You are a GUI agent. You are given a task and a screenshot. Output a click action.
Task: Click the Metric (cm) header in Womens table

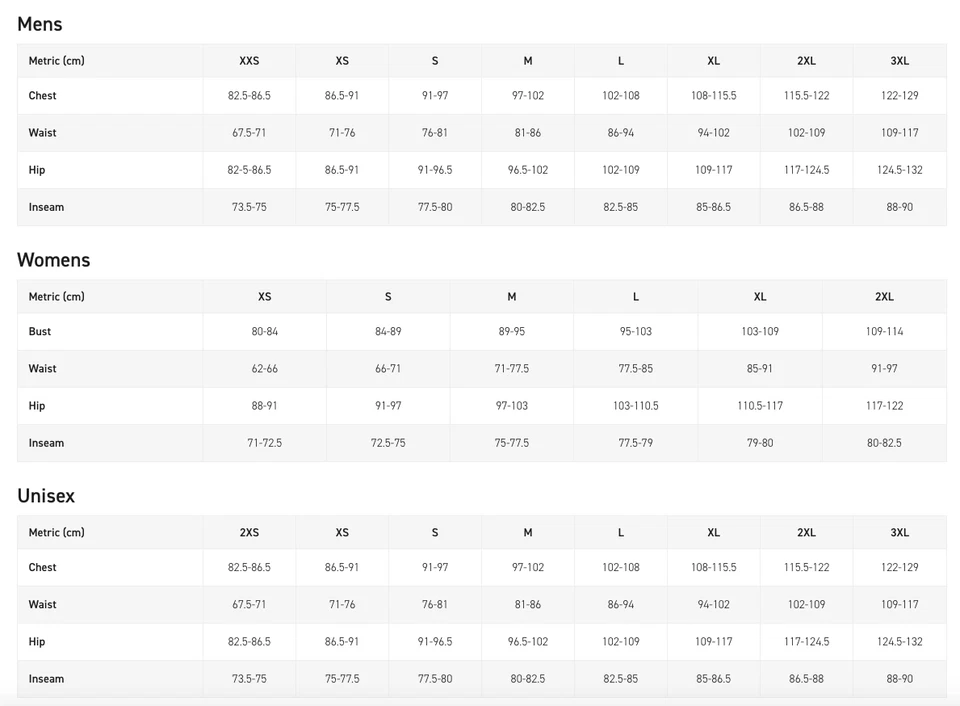[x=57, y=297]
